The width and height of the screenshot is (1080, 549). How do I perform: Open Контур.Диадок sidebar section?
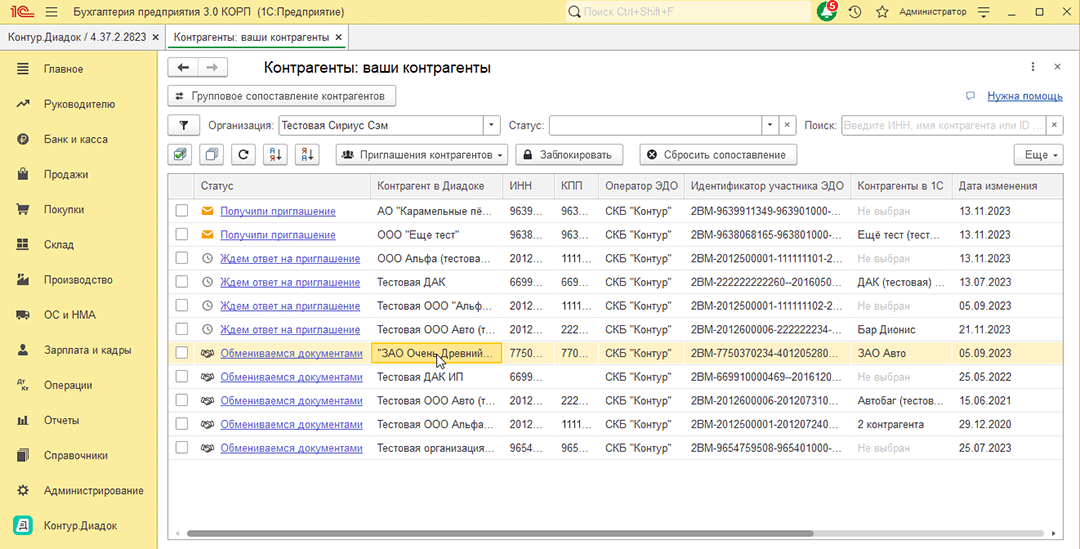pyautogui.click(x=79, y=526)
